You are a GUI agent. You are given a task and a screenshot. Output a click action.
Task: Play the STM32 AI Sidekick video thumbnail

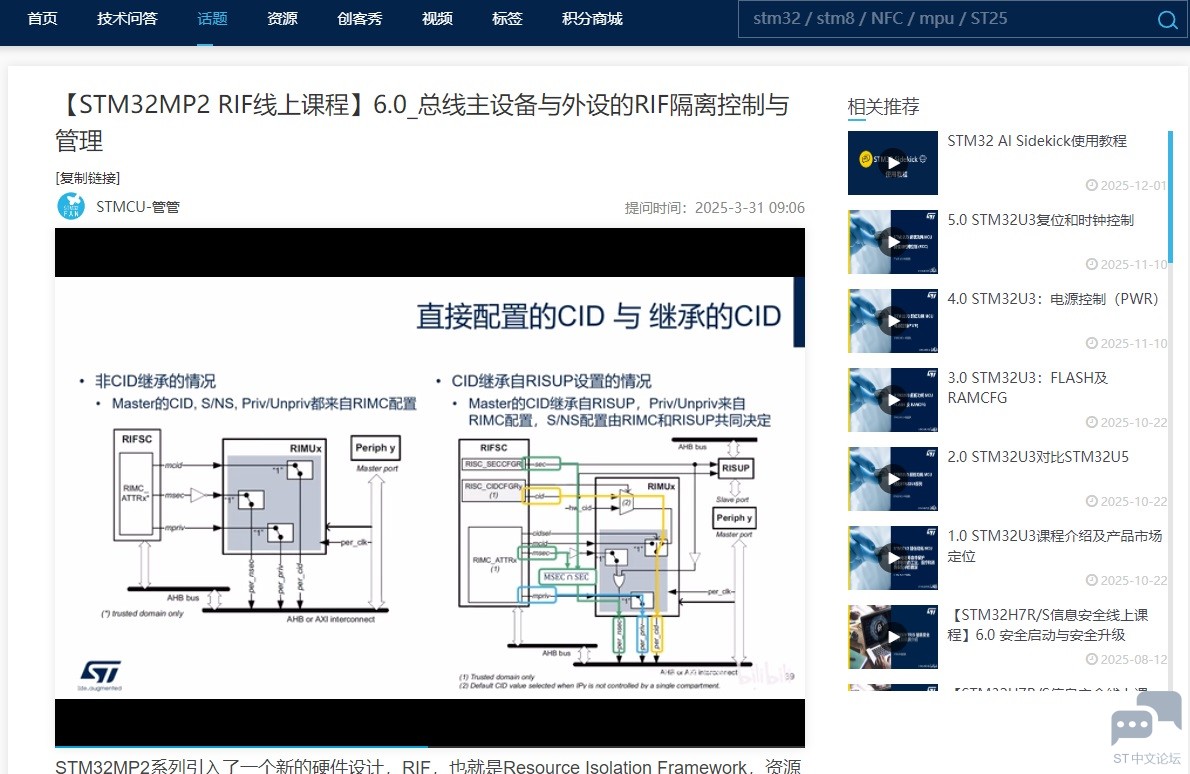point(892,163)
